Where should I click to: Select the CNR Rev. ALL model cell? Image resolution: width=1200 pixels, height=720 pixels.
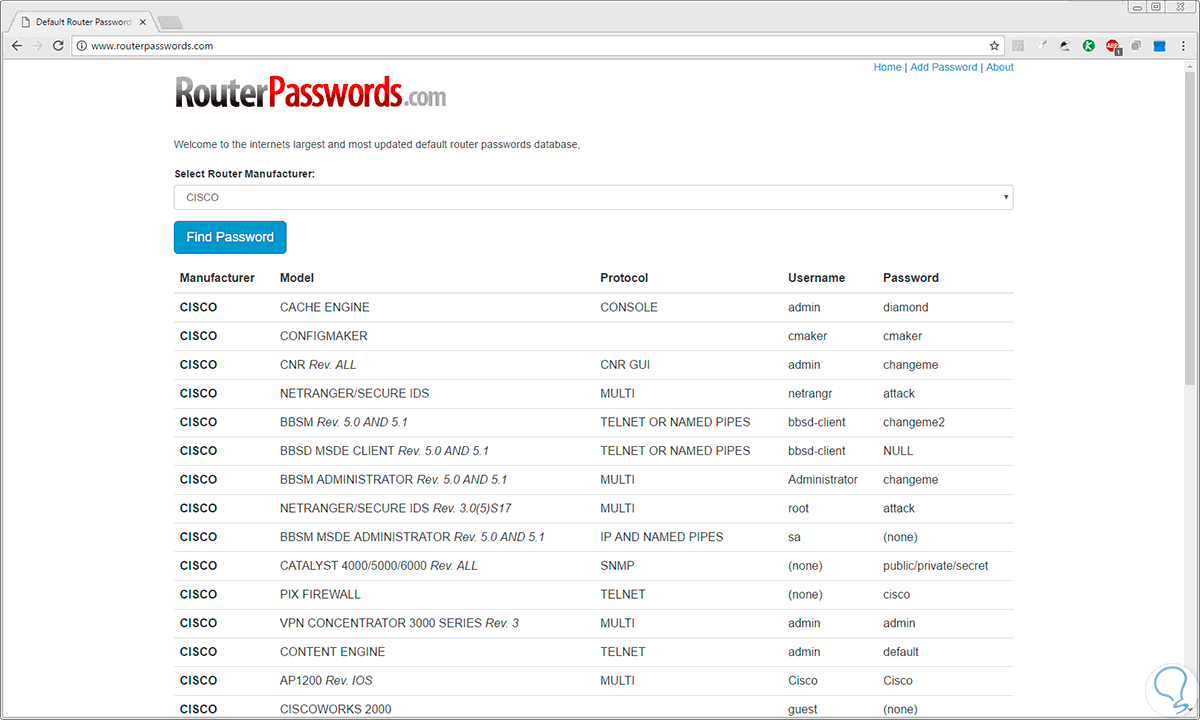coord(316,365)
